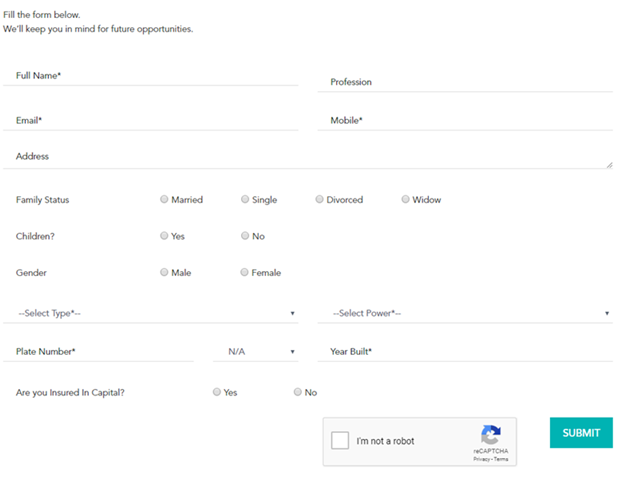634x481 pixels.
Task: Click the Address resize handle
Action: (x=609, y=165)
